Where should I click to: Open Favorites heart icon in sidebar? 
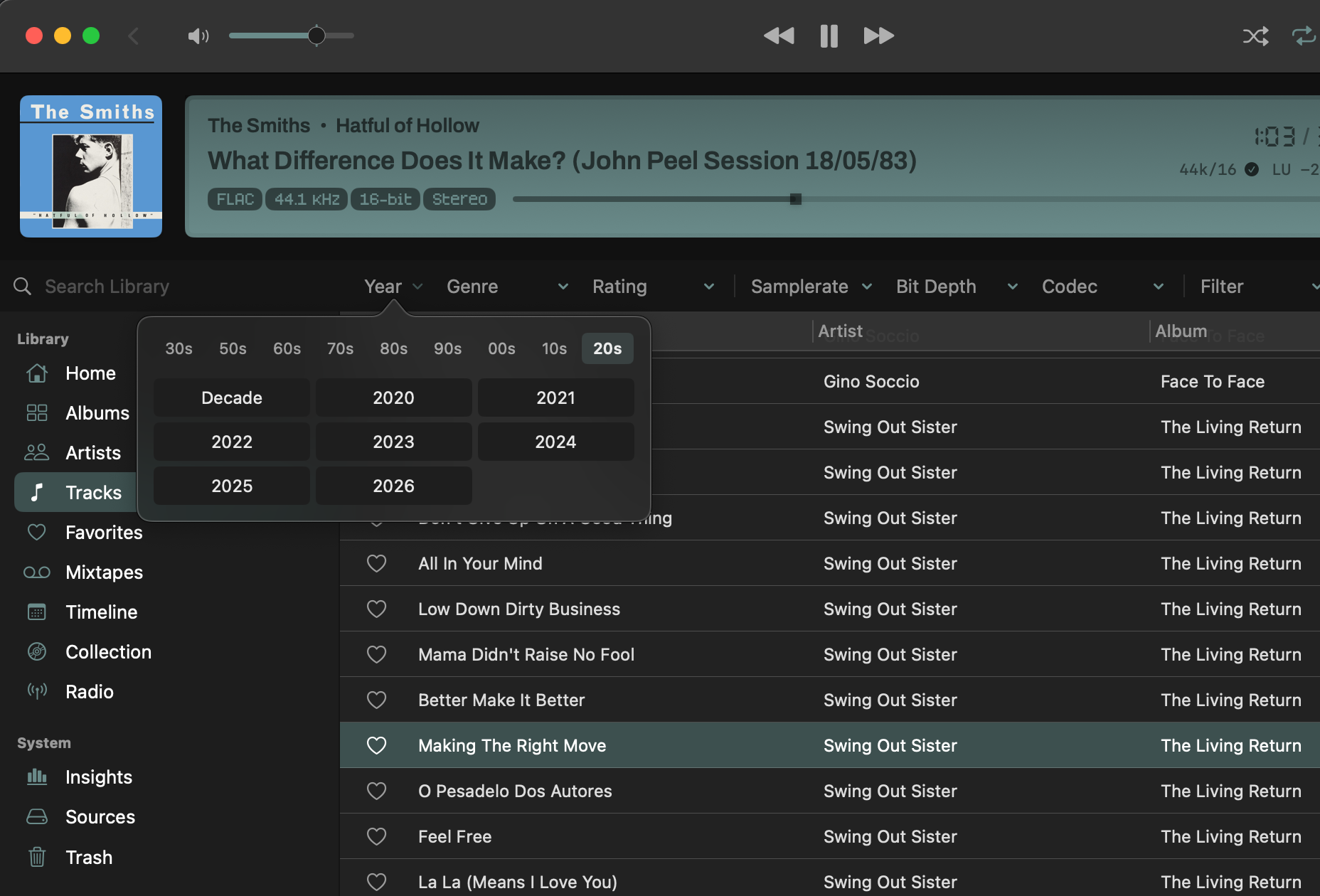37,533
